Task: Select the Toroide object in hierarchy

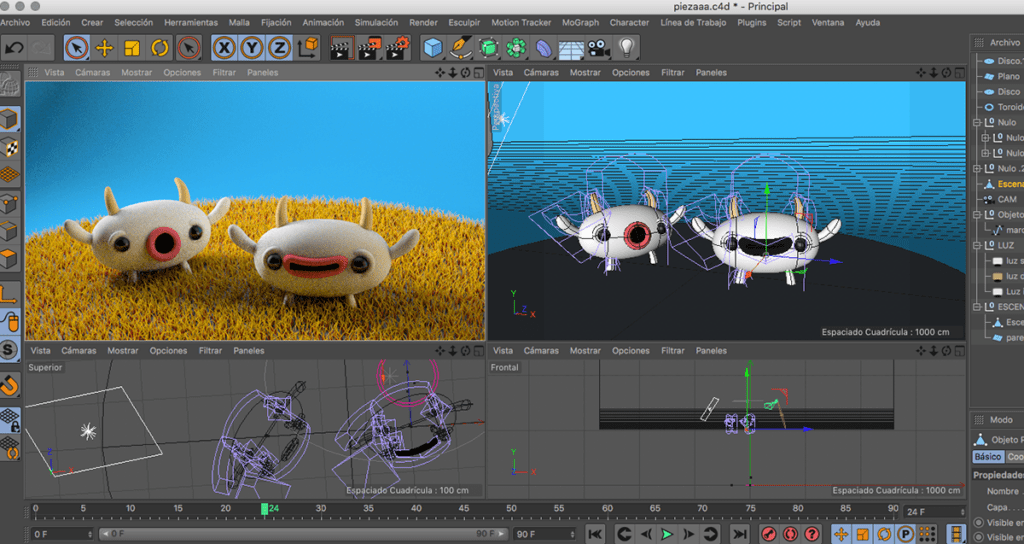Action: (x=1010, y=107)
